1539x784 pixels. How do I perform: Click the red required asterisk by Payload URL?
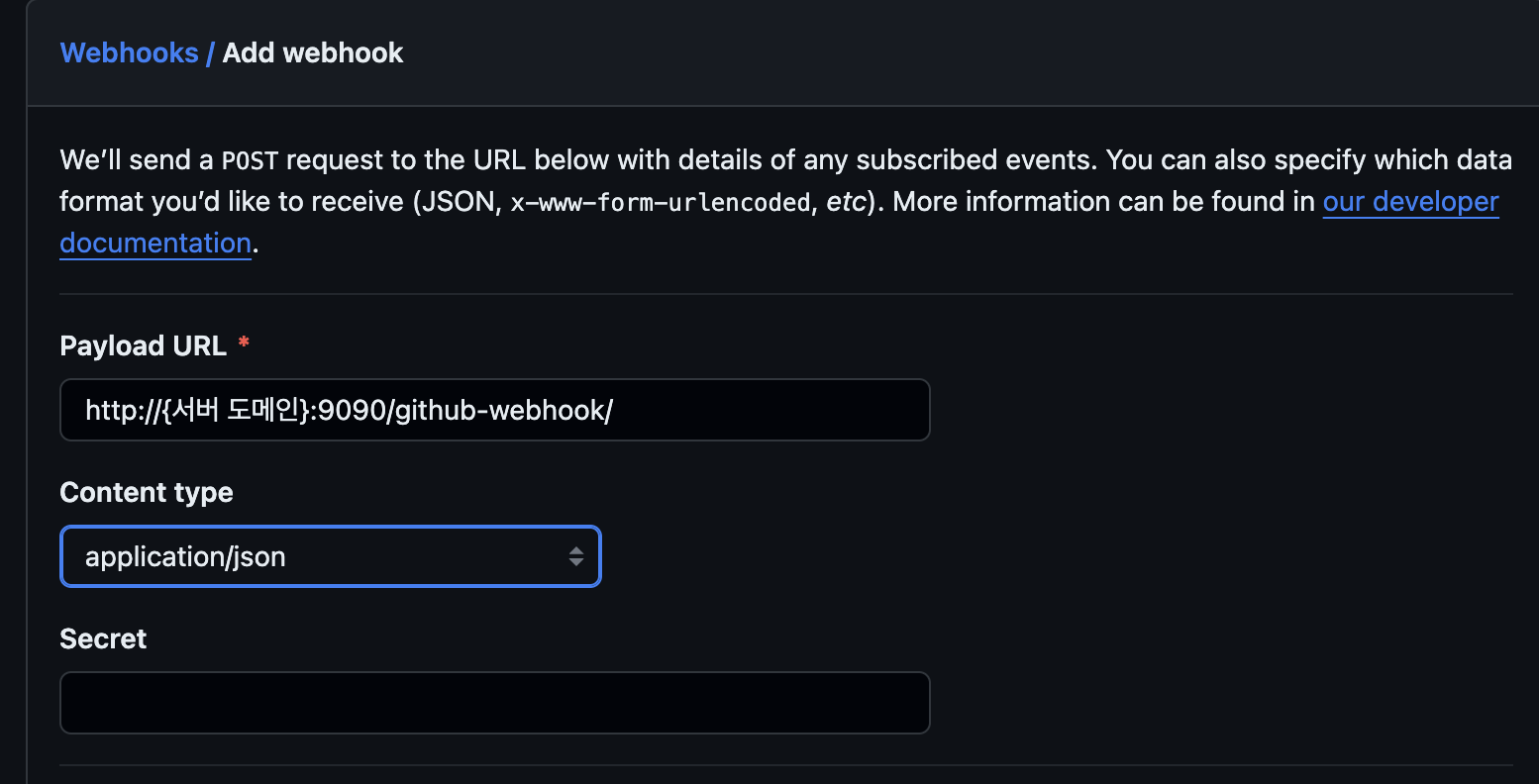(x=244, y=343)
